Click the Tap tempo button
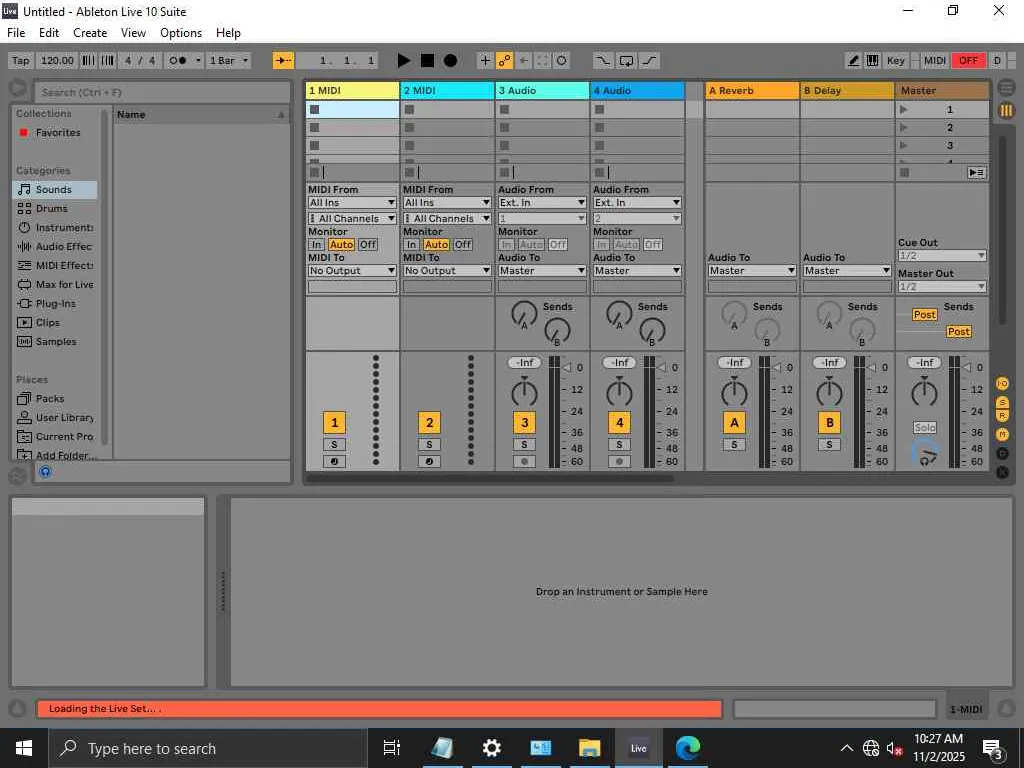1024x768 pixels. point(21,61)
